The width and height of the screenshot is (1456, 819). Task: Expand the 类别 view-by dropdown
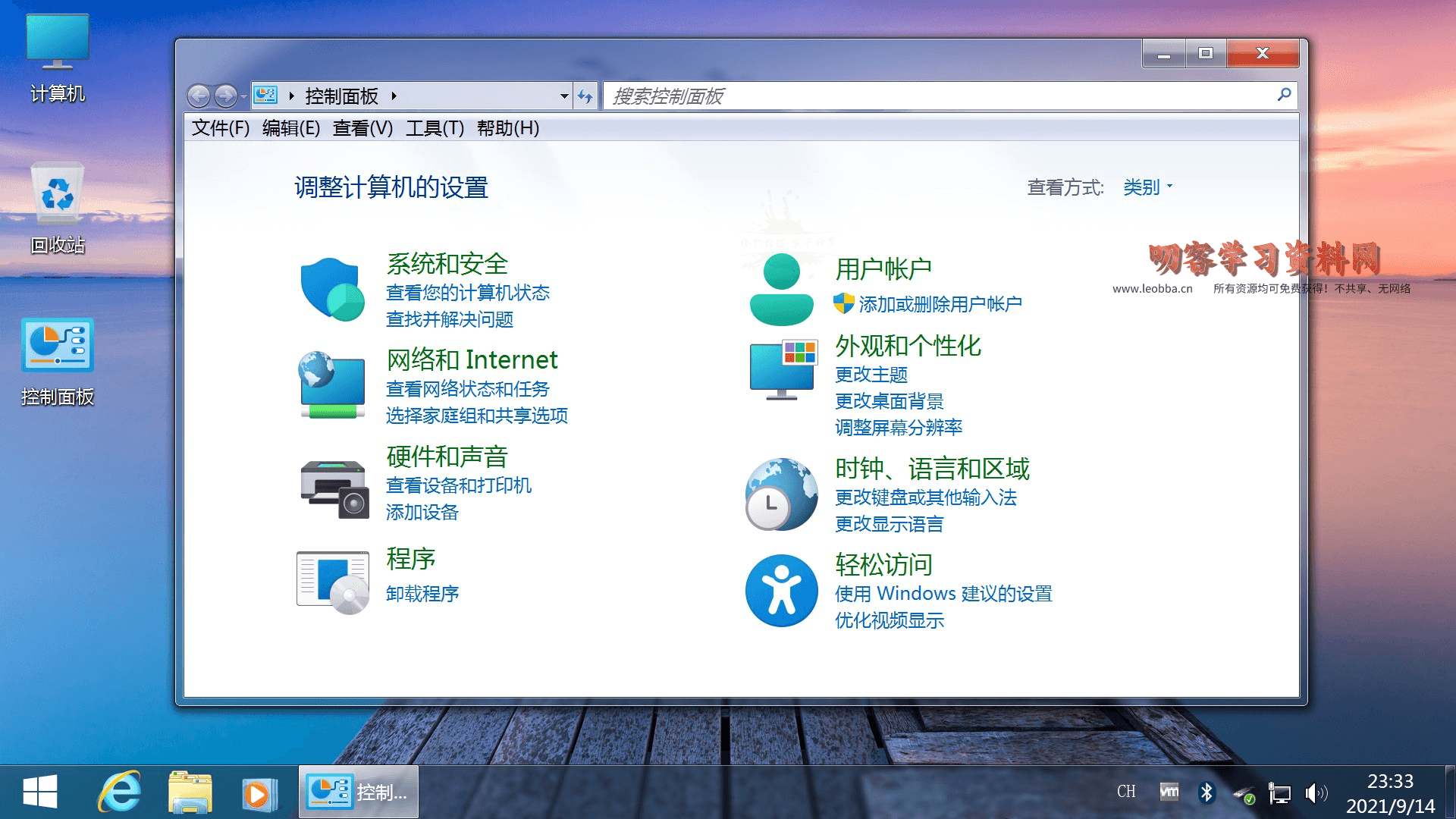click(1147, 187)
